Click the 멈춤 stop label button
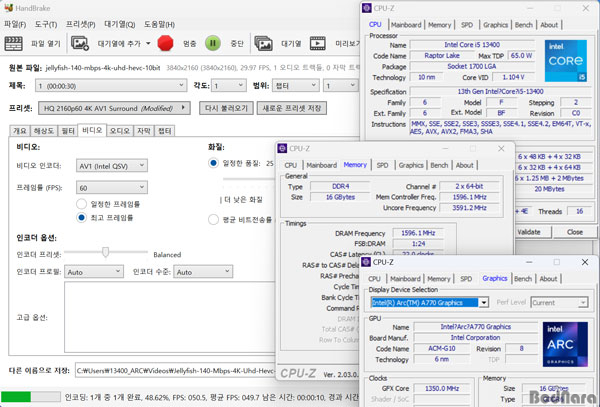 tap(189, 44)
